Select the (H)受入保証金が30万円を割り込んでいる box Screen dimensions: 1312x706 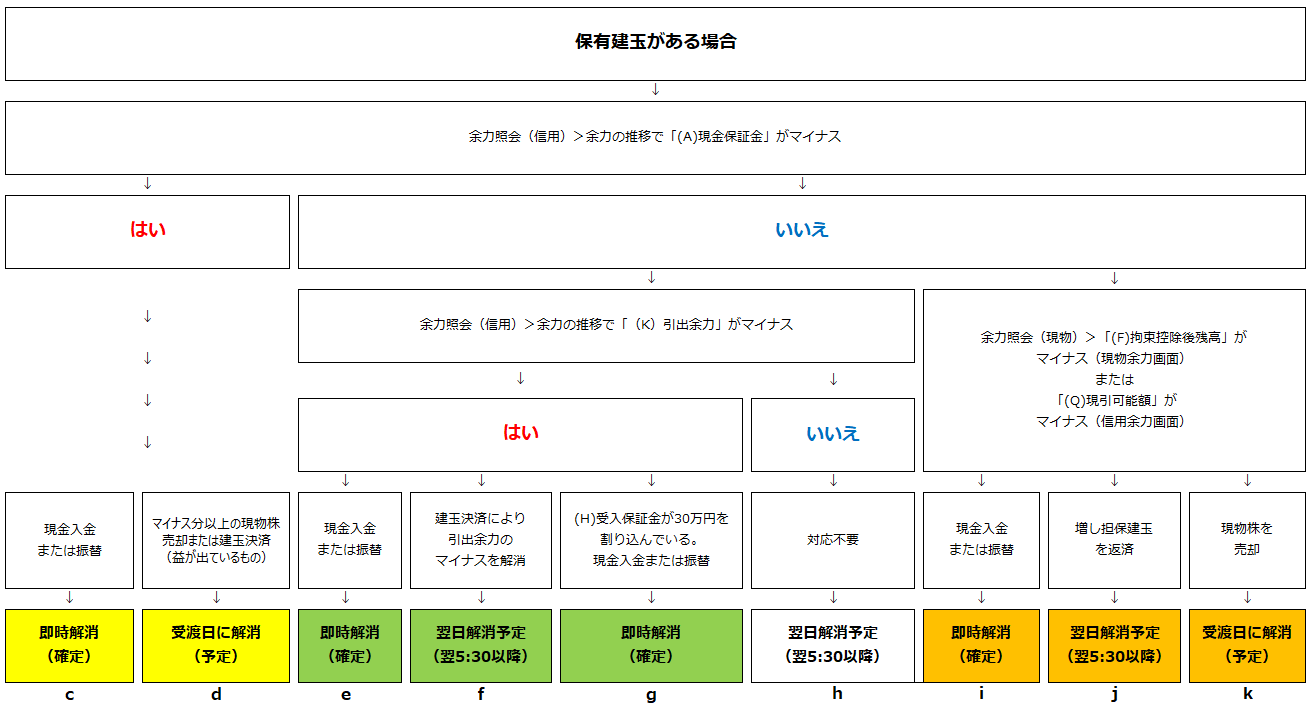(651, 539)
